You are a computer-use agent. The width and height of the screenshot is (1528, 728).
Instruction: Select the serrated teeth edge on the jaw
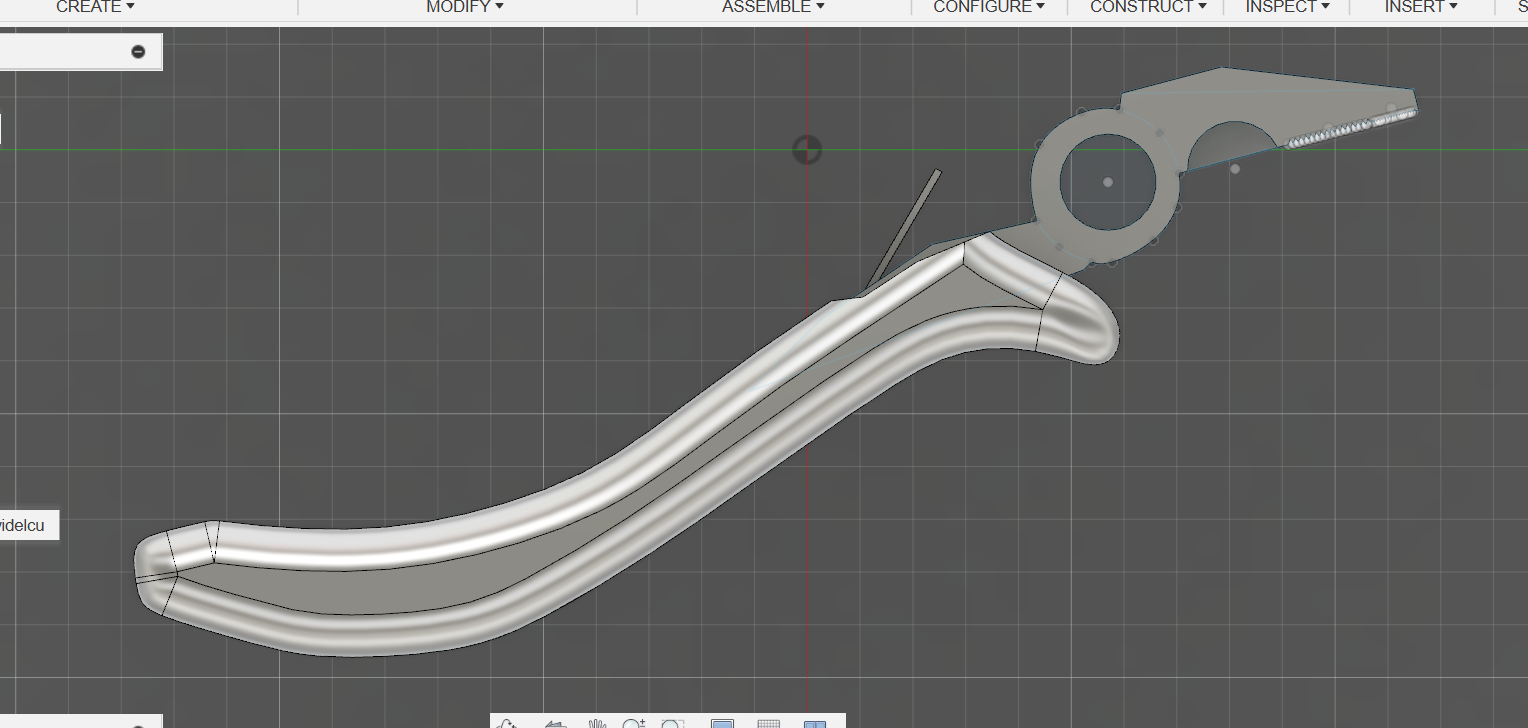tap(1350, 128)
